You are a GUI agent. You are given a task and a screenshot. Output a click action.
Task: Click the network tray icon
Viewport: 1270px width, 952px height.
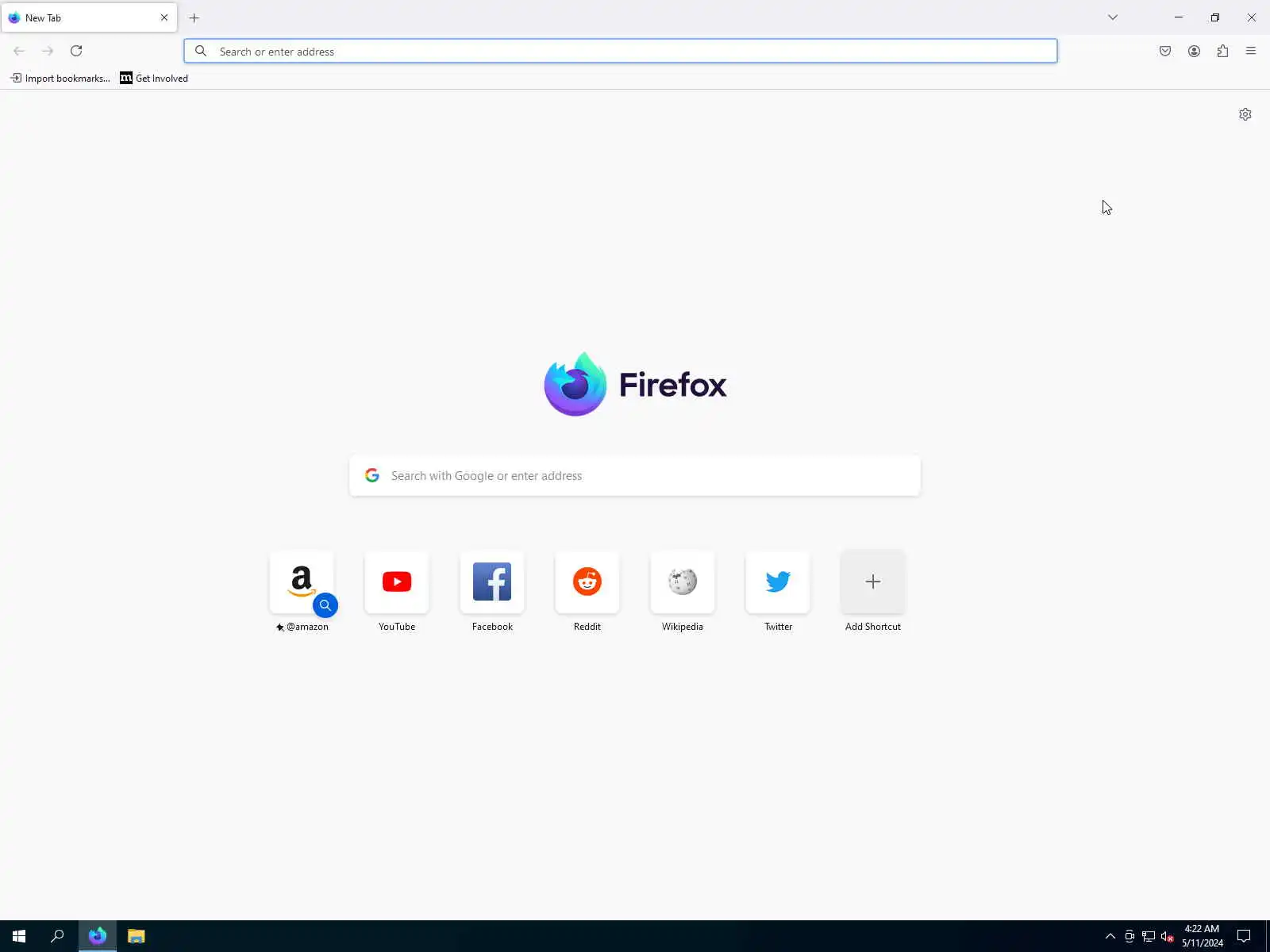click(x=1149, y=936)
